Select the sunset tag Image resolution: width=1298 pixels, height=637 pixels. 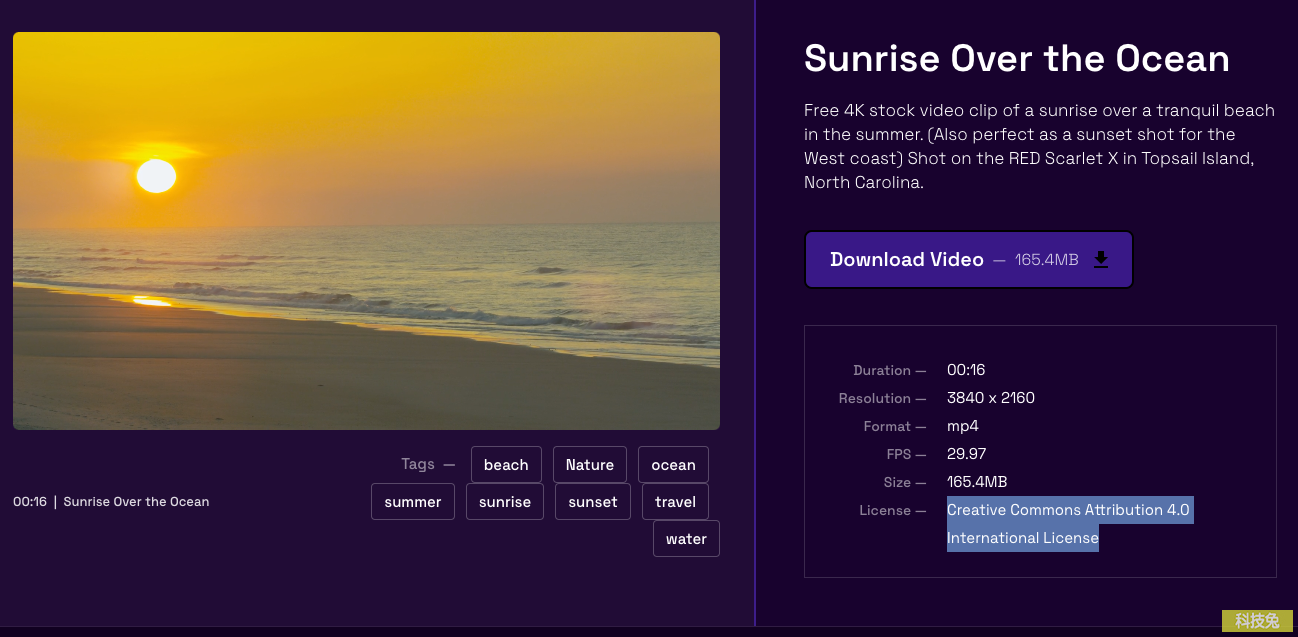(593, 502)
